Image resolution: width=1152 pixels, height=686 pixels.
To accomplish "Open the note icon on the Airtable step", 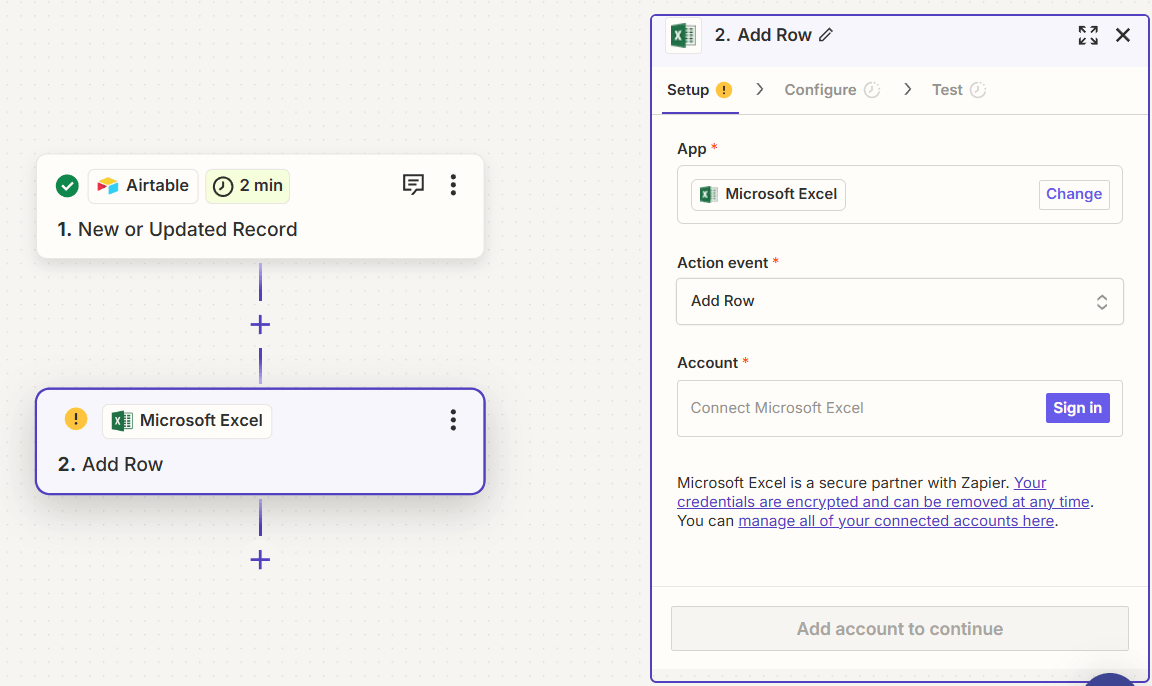I will tap(413, 184).
